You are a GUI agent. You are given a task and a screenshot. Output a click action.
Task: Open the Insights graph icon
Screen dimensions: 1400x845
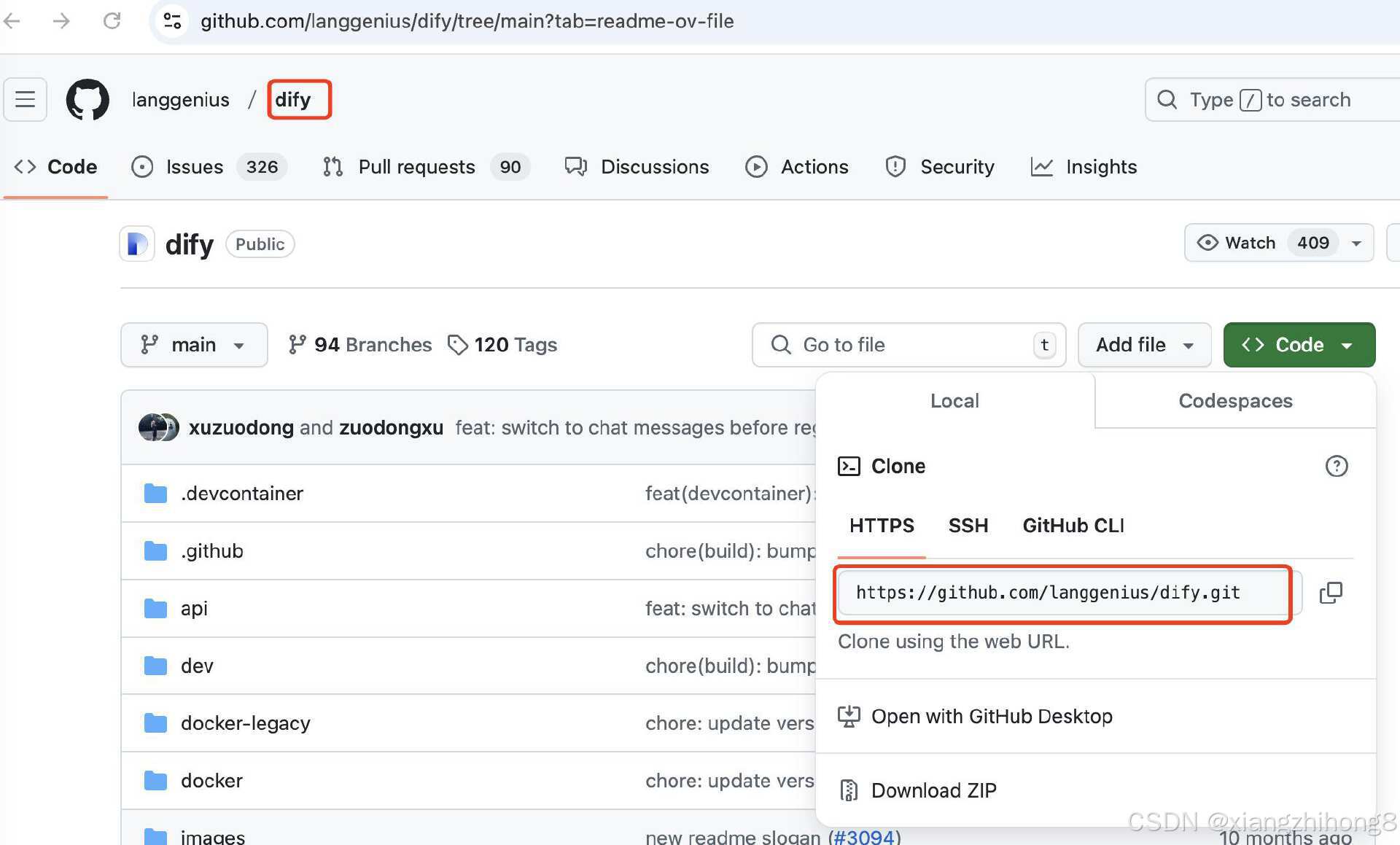(1042, 167)
